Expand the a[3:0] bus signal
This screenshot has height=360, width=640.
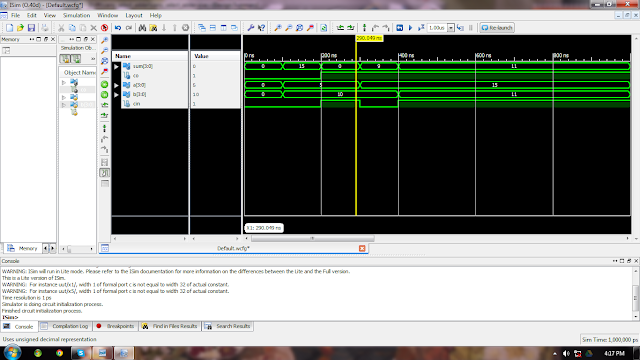point(116,85)
